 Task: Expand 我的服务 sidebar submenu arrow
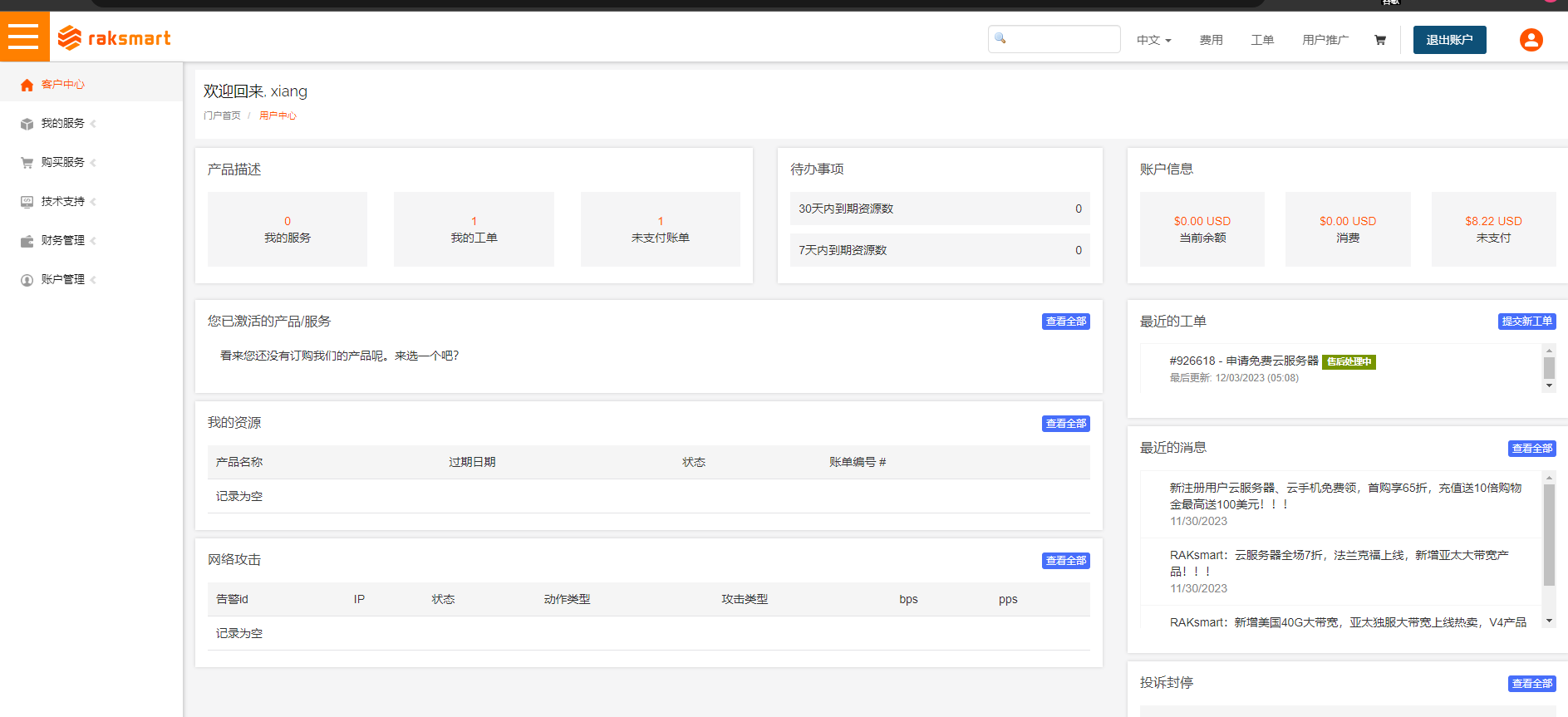[93, 124]
